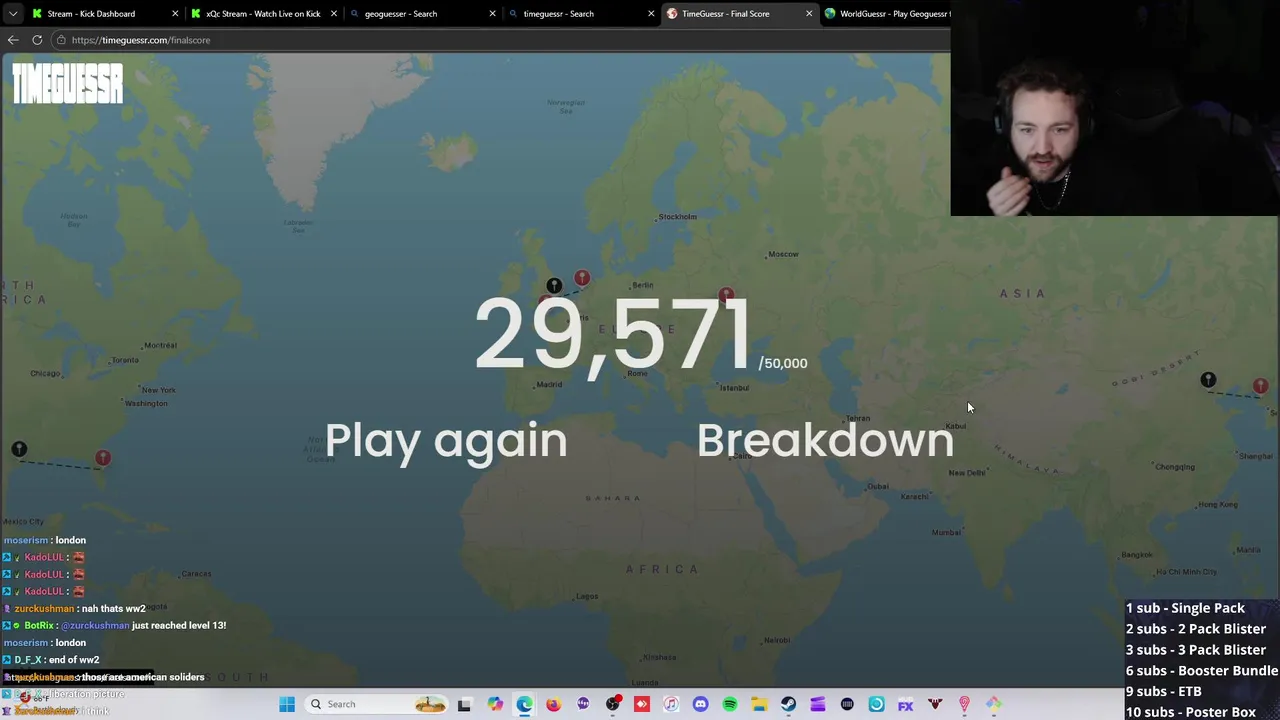
Task: Open the multicolored app at the taskbar's end
Action: pos(994,704)
